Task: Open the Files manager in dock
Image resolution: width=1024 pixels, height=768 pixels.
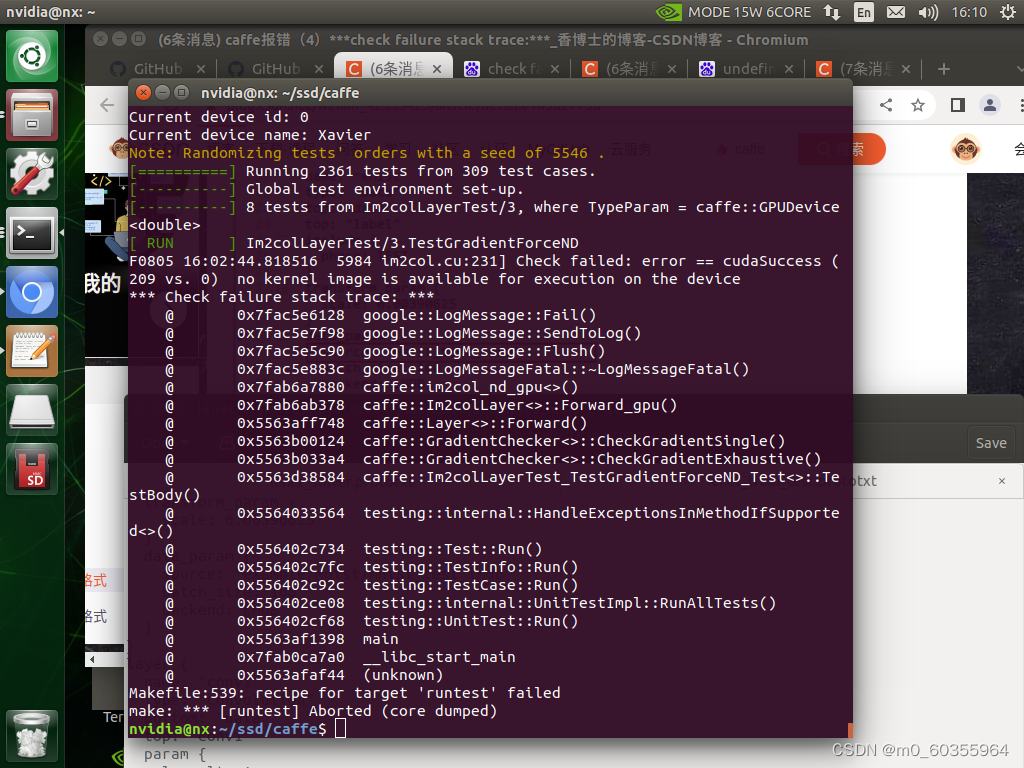Action: pyautogui.click(x=32, y=115)
